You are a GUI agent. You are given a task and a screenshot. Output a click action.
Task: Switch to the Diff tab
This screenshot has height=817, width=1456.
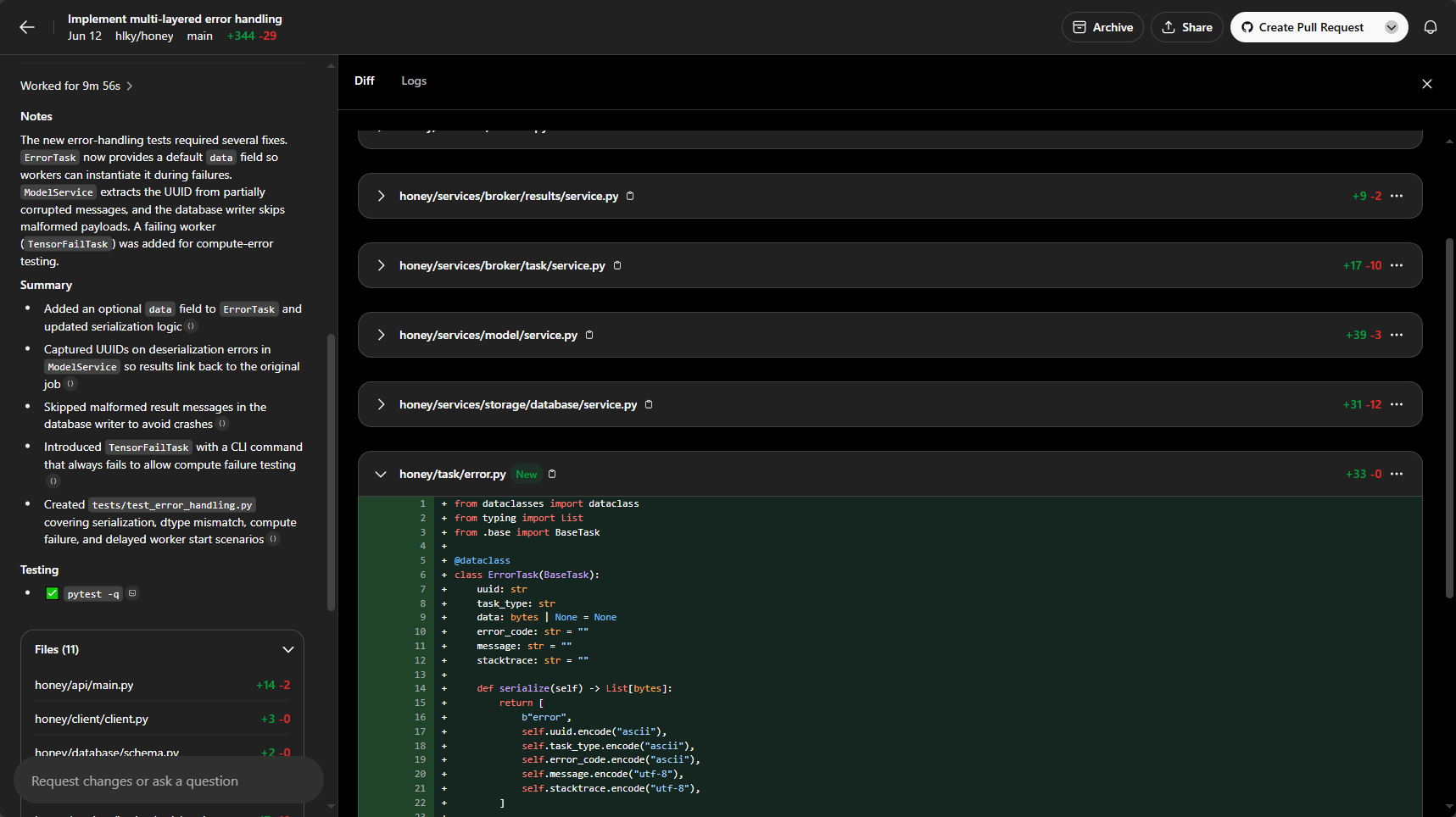[365, 81]
